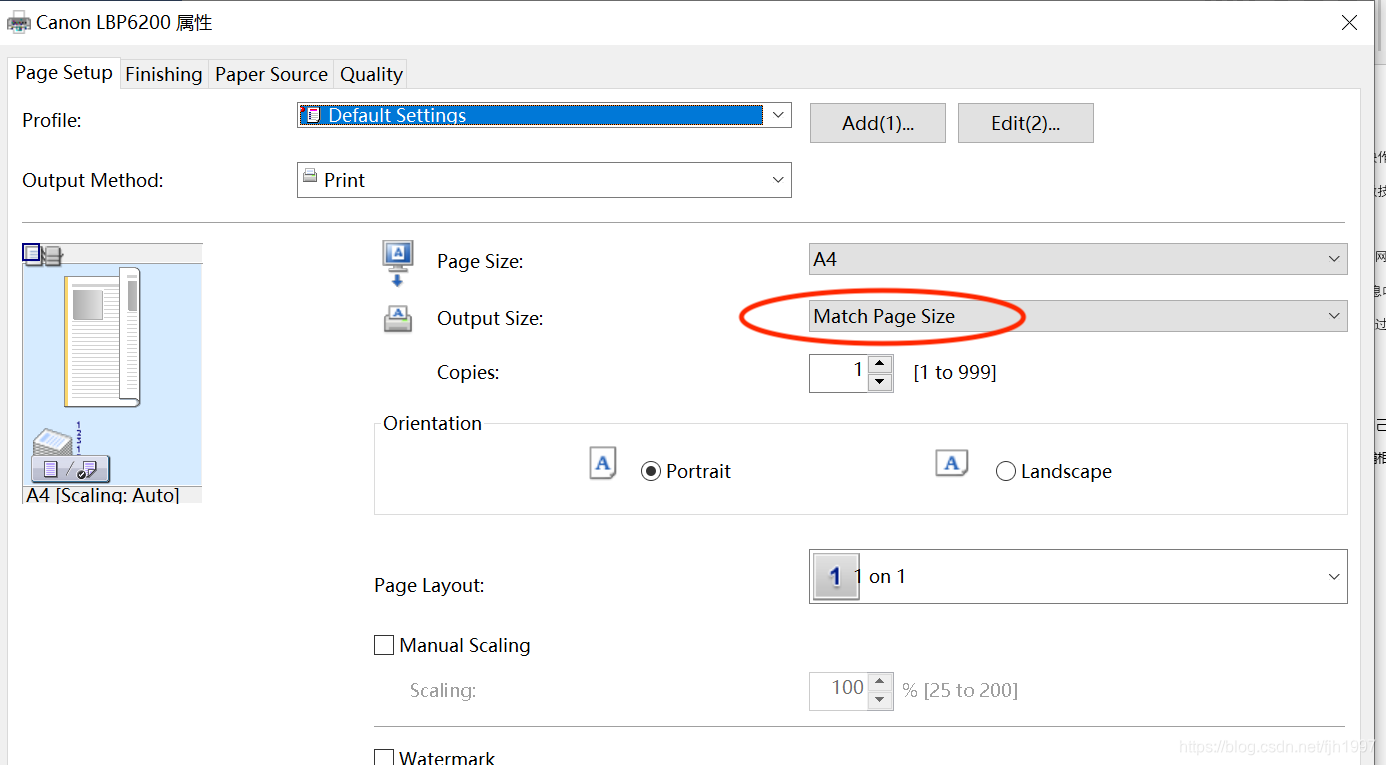Click the Scaling percentage field

click(x=838, y=690)
